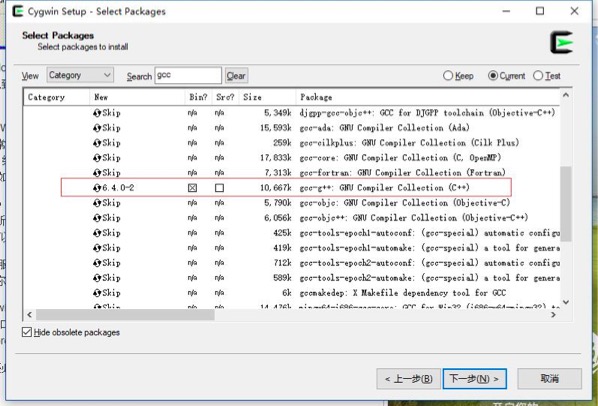Image resolution: width=598 pixels, height=406 pixels.
Task: Click cycle icon for gcc-tools-epoch2-automake
Action: pyautogui.click(x=97, y=278)
